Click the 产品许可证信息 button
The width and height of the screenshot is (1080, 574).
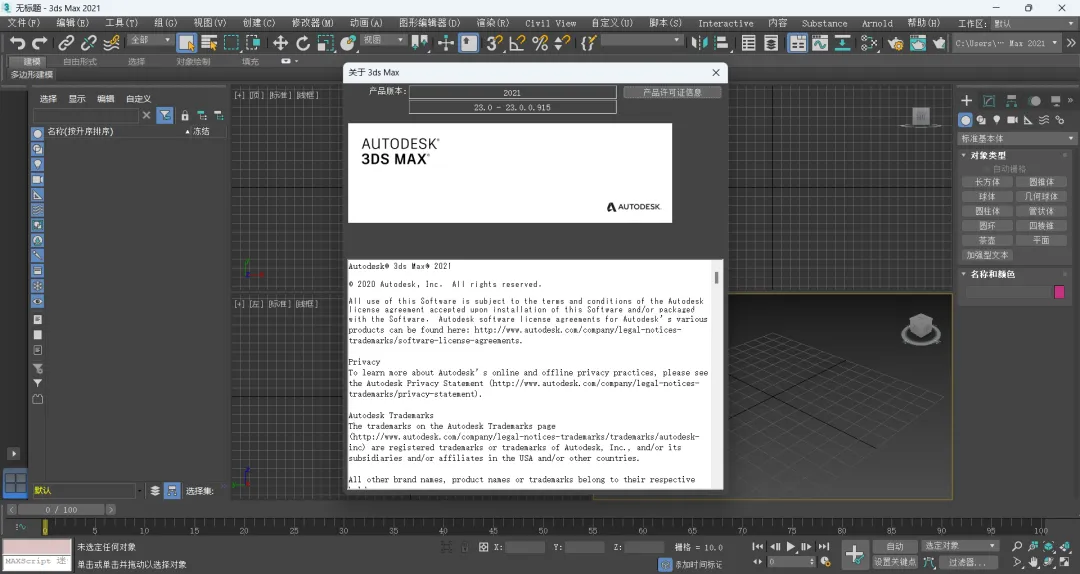672,92
